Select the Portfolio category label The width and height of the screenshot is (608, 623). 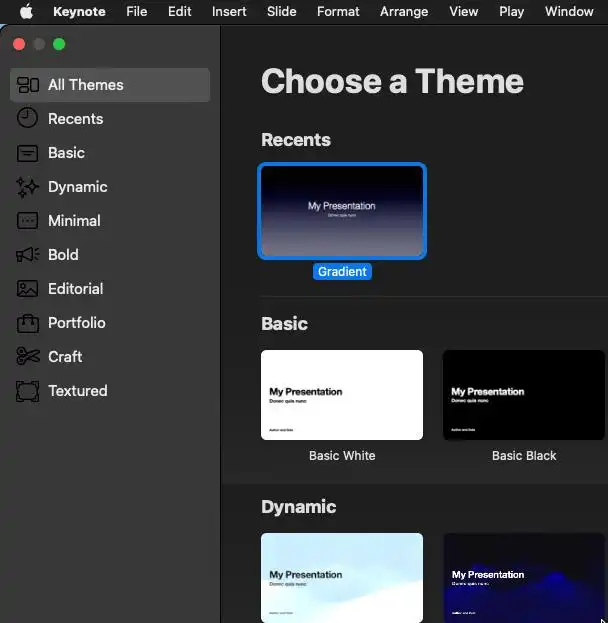click(x=77, y=323)
